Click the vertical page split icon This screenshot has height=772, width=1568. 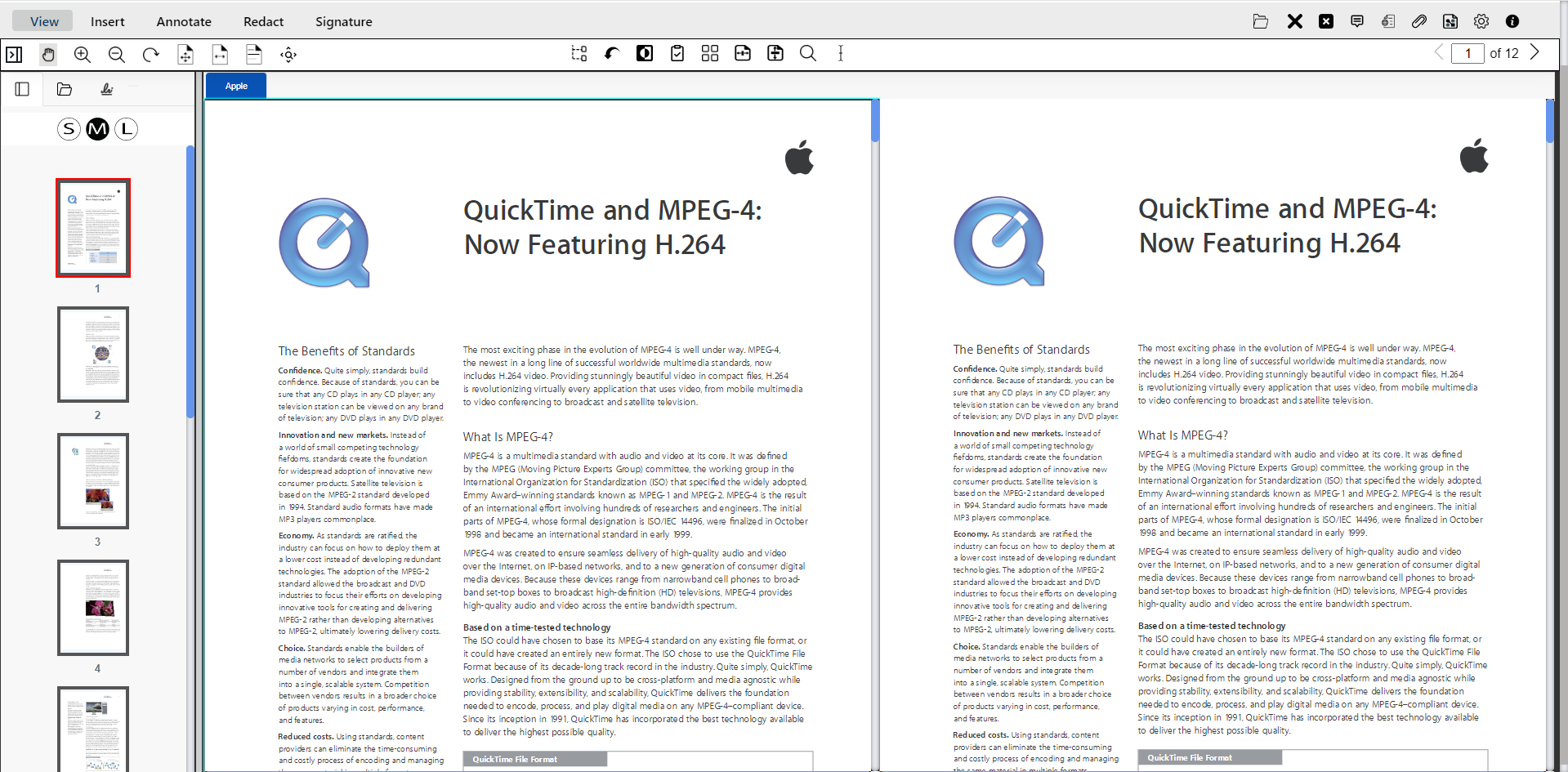(775, 54)
